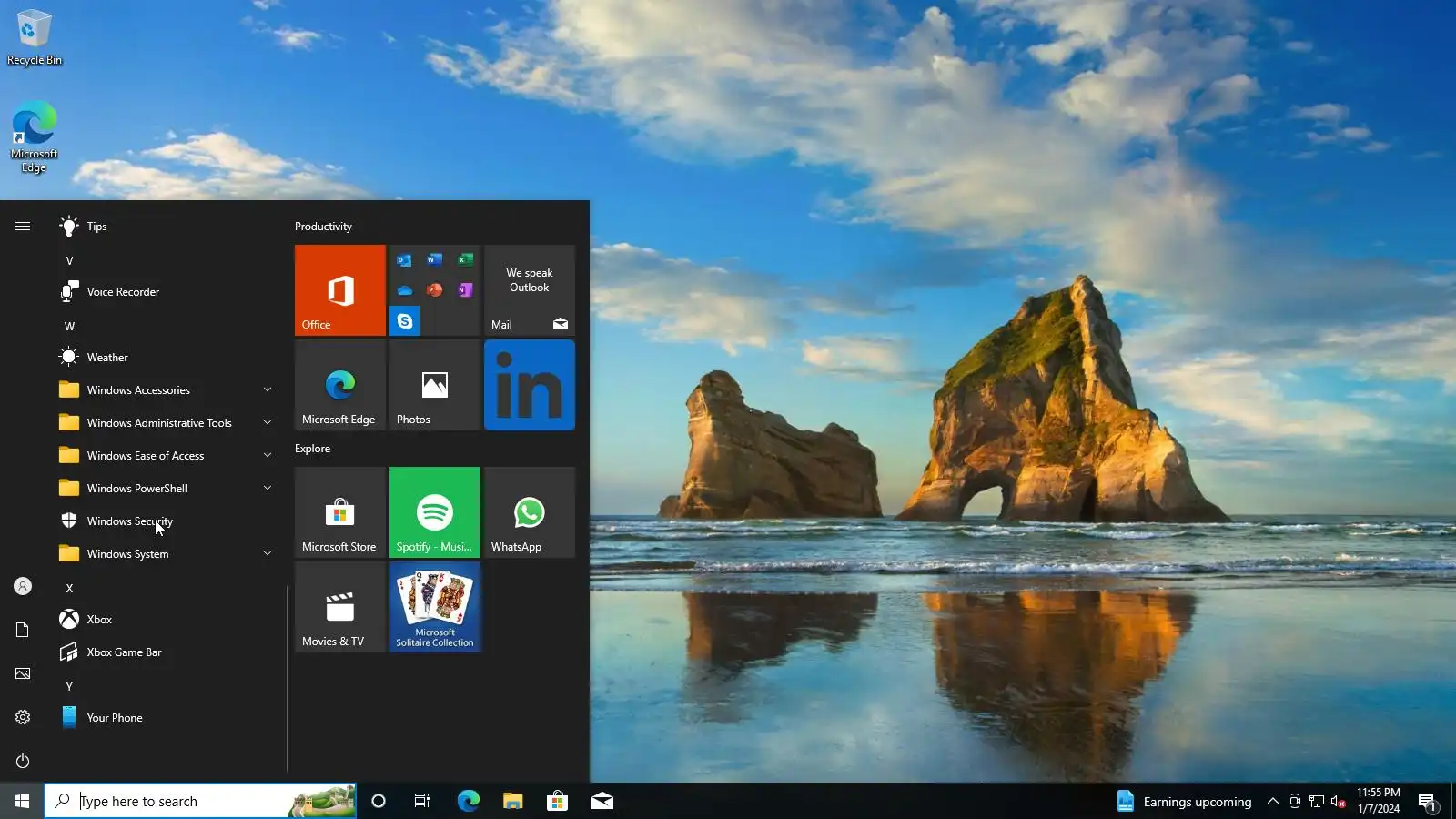Launch PowerPoint from the small tiles
The width and height of the screenshot is (1456, 819).
tap(435, 290)
